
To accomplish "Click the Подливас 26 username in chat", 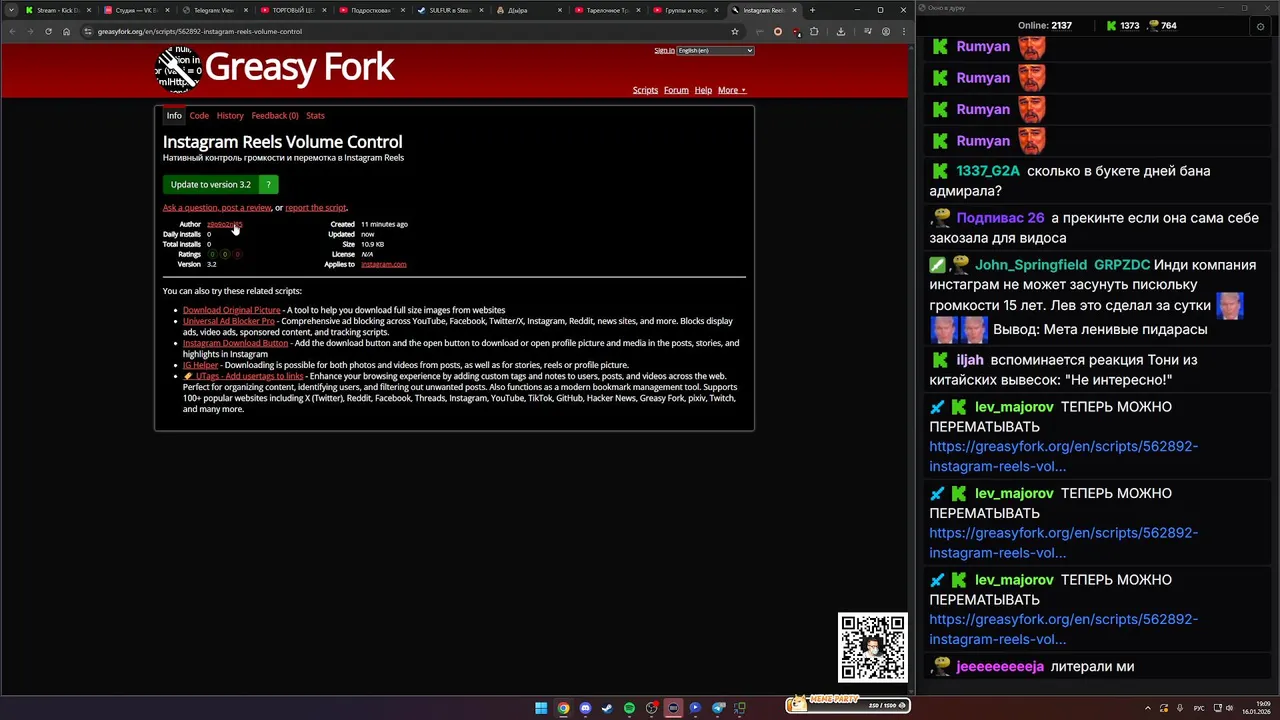I will point(1000,218).
